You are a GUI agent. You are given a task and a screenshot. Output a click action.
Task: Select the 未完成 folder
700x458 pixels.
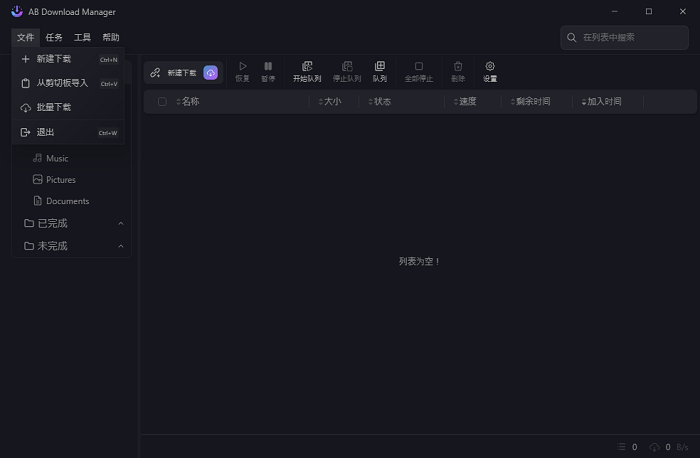pos(72,246)
